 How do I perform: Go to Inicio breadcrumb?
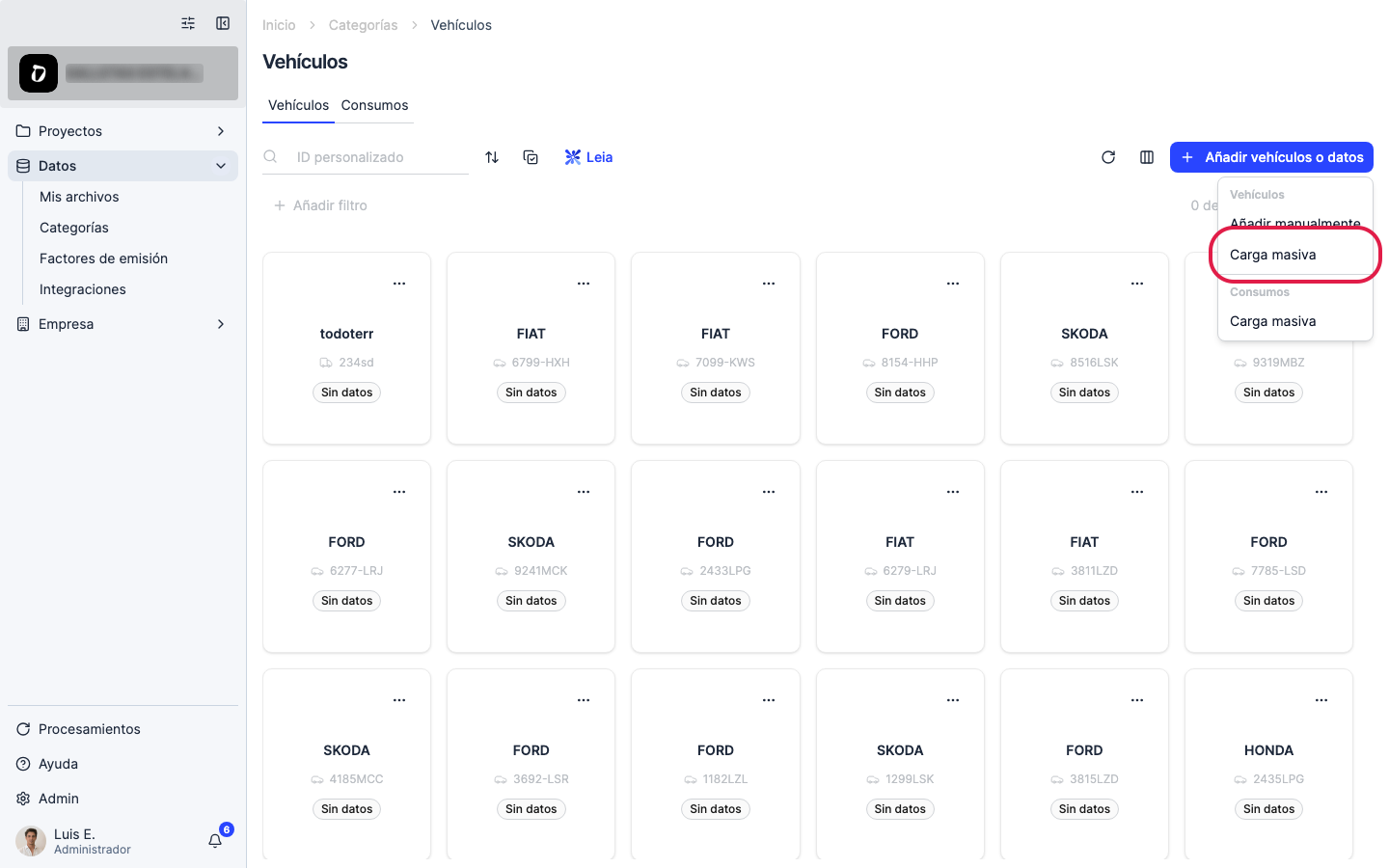point(279,25)
